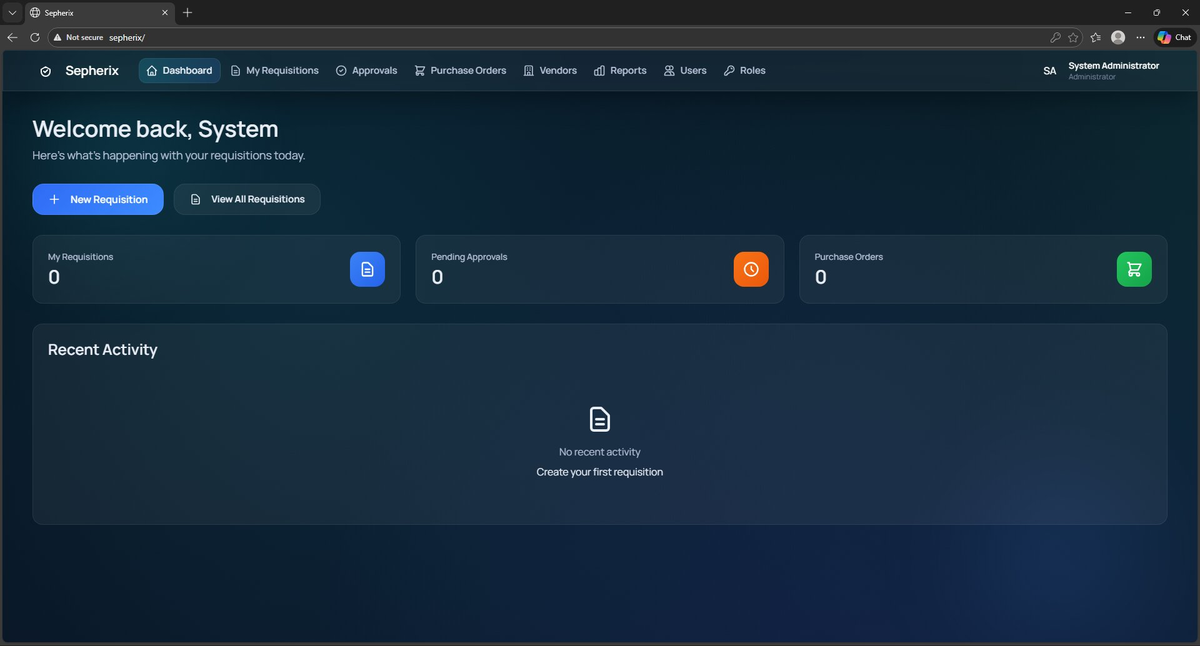Open the Approvals section

pos(366,70)
